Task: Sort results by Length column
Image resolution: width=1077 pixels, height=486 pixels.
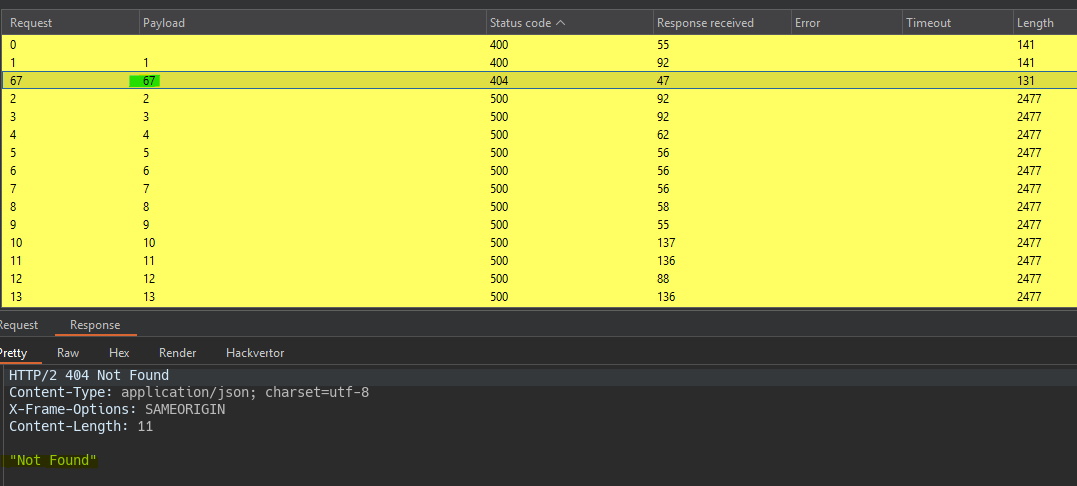Action: tap(1034, 23)
